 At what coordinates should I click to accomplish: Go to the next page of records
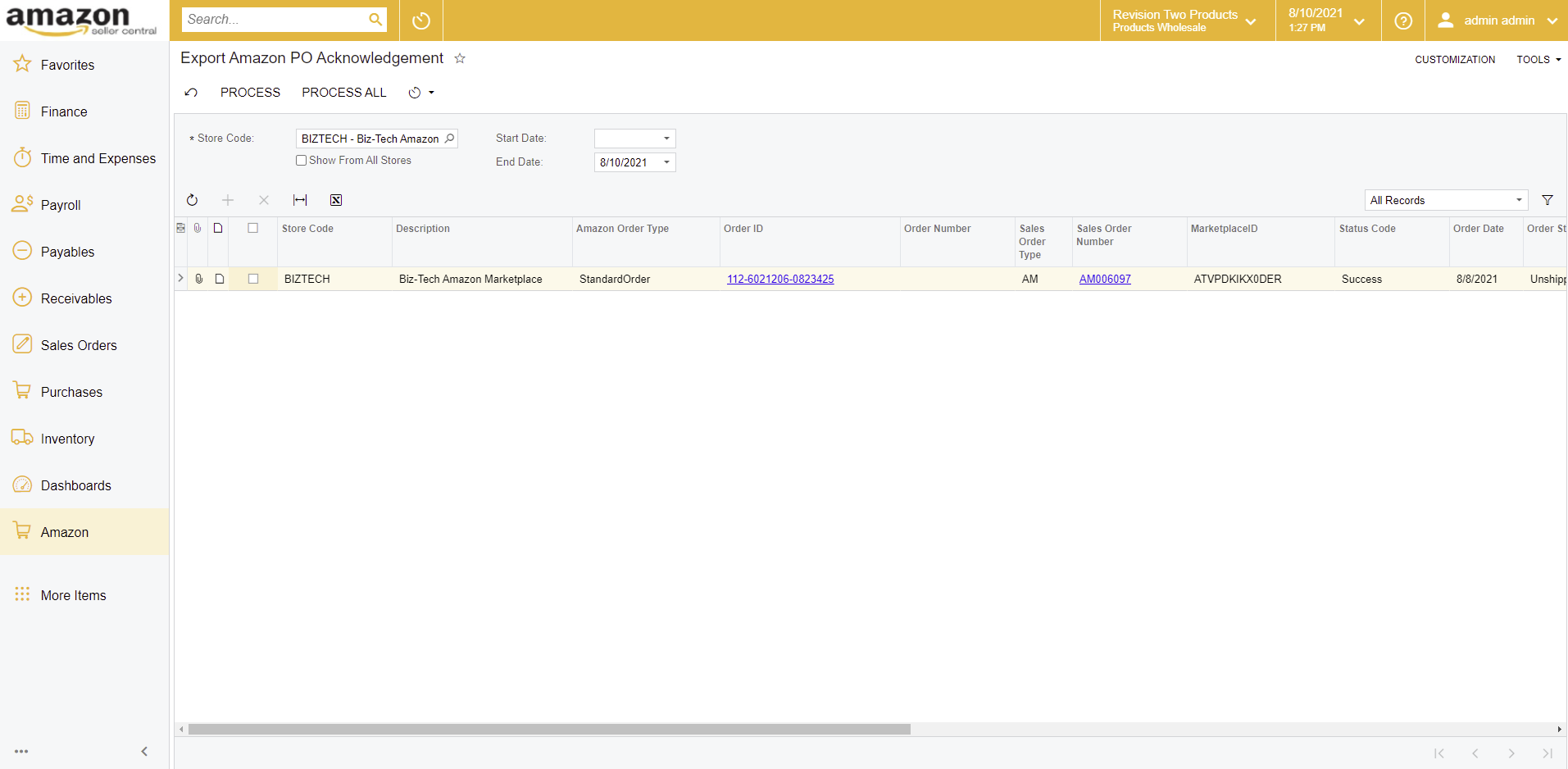(1511, 753)
